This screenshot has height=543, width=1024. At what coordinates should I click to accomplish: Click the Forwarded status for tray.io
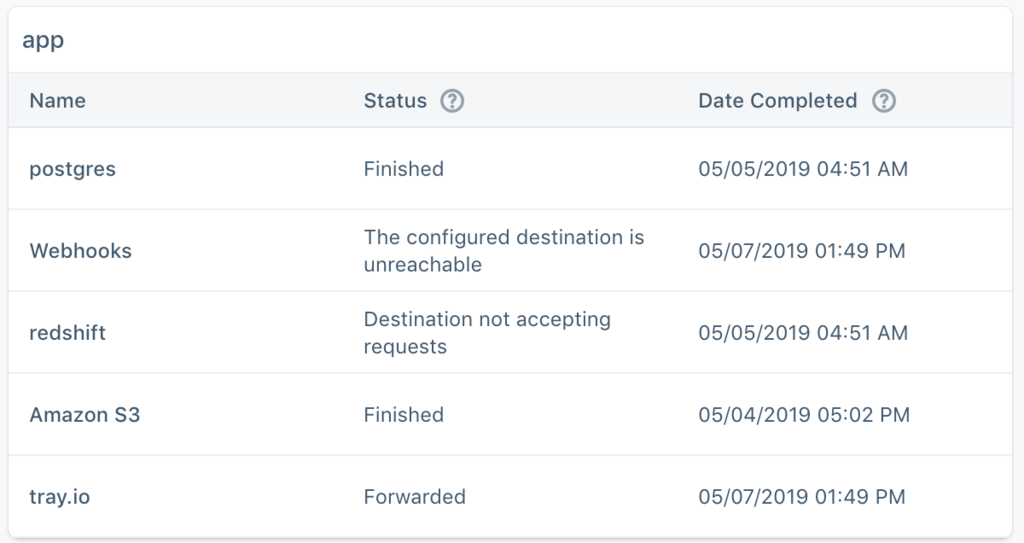click(x=415, y=497)
